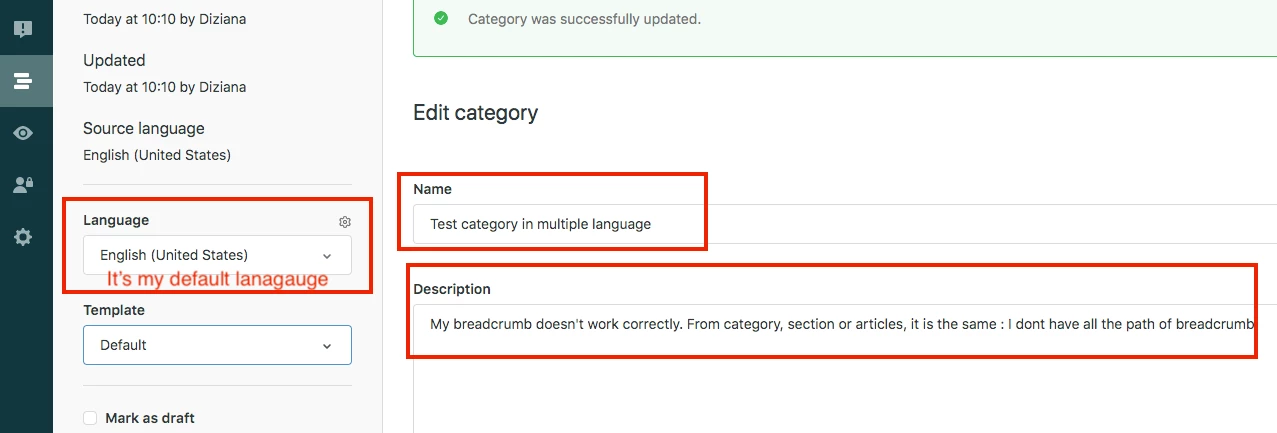This screenshot has height=433, width=1277.
Task: Toggle the Mark as draft checkbox
Action: [x=90, y=418]
